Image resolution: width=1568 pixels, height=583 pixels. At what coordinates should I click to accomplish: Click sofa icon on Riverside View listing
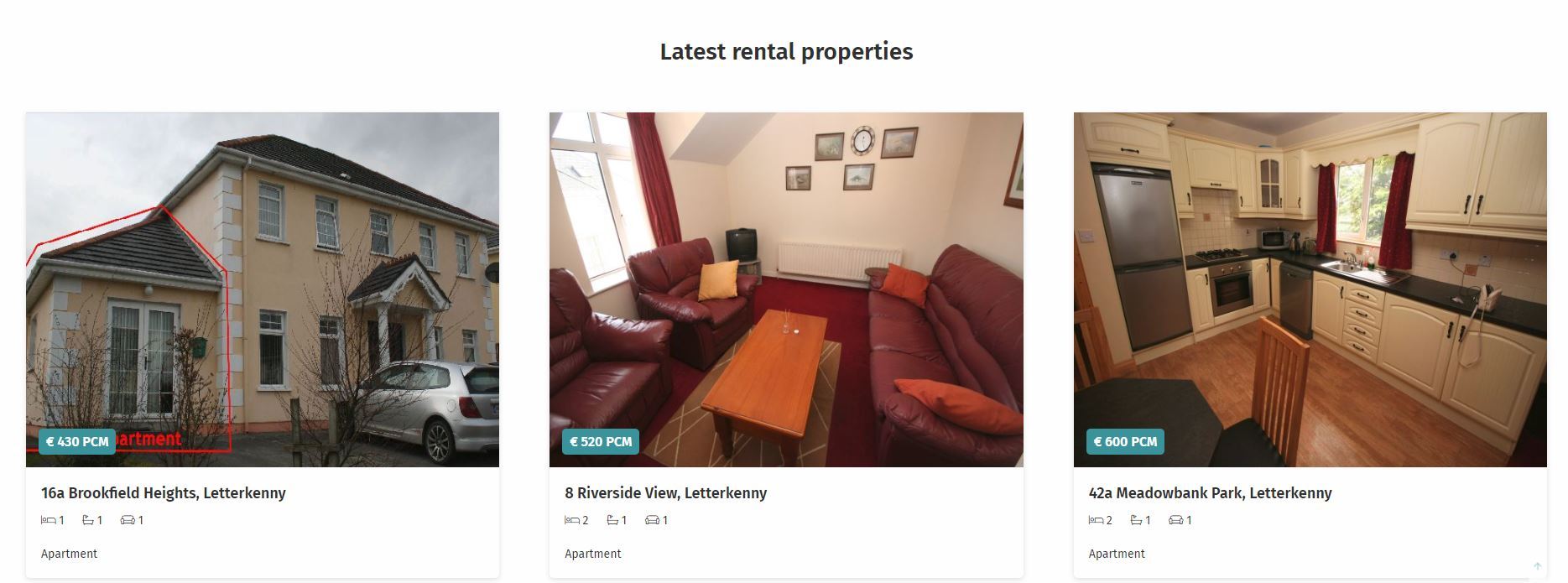click(652, 520)
